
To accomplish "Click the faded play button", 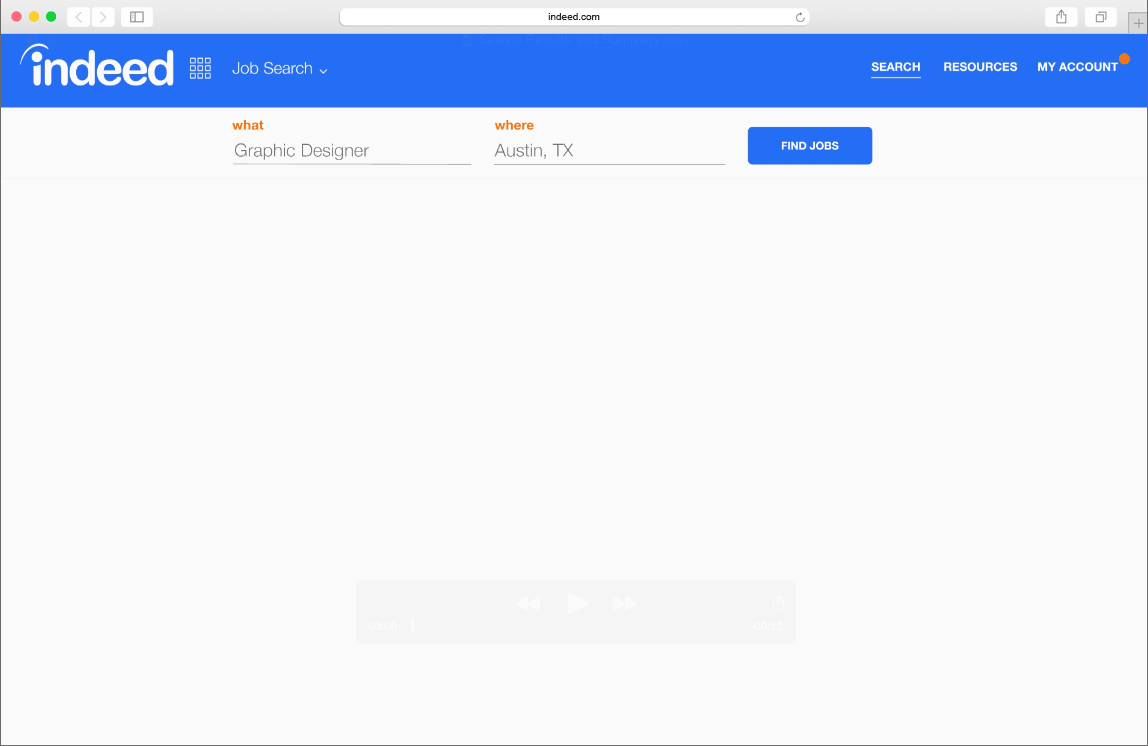I will (x=578, y=603).
